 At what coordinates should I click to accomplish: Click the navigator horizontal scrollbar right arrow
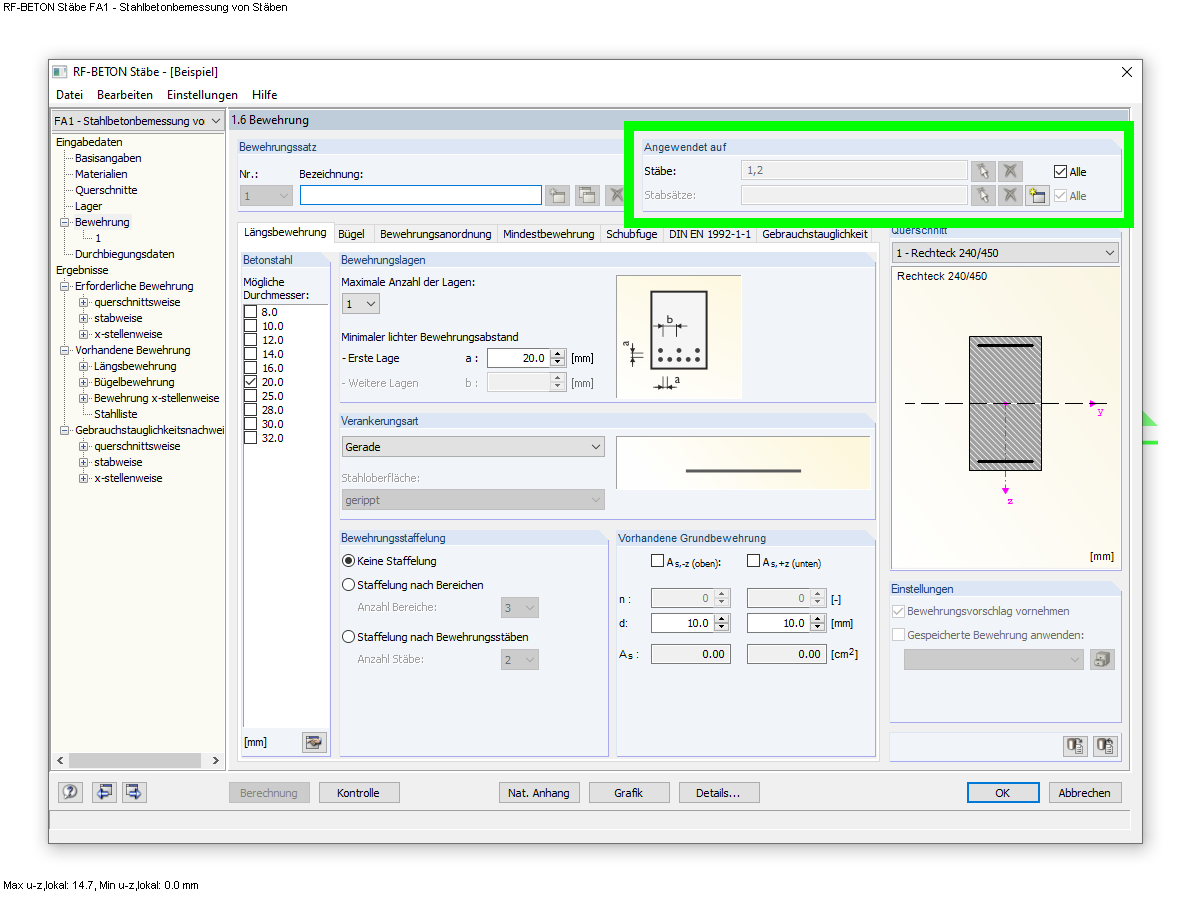click(216, 761)
